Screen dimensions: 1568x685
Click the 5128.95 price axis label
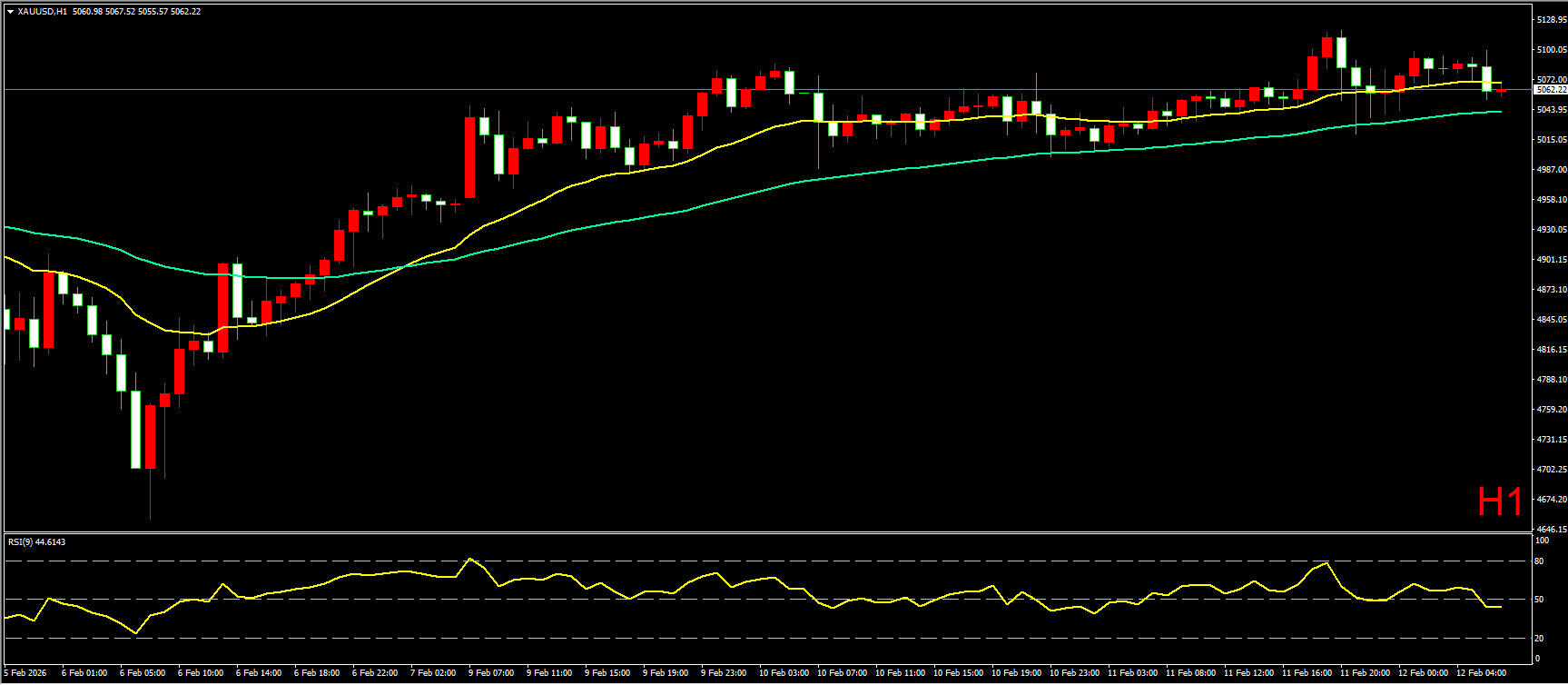click(1551, 19)
